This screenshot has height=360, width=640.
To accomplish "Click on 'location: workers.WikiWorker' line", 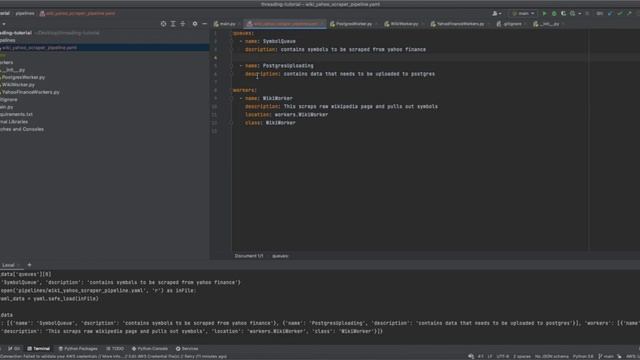I will [x=287, y=115].
